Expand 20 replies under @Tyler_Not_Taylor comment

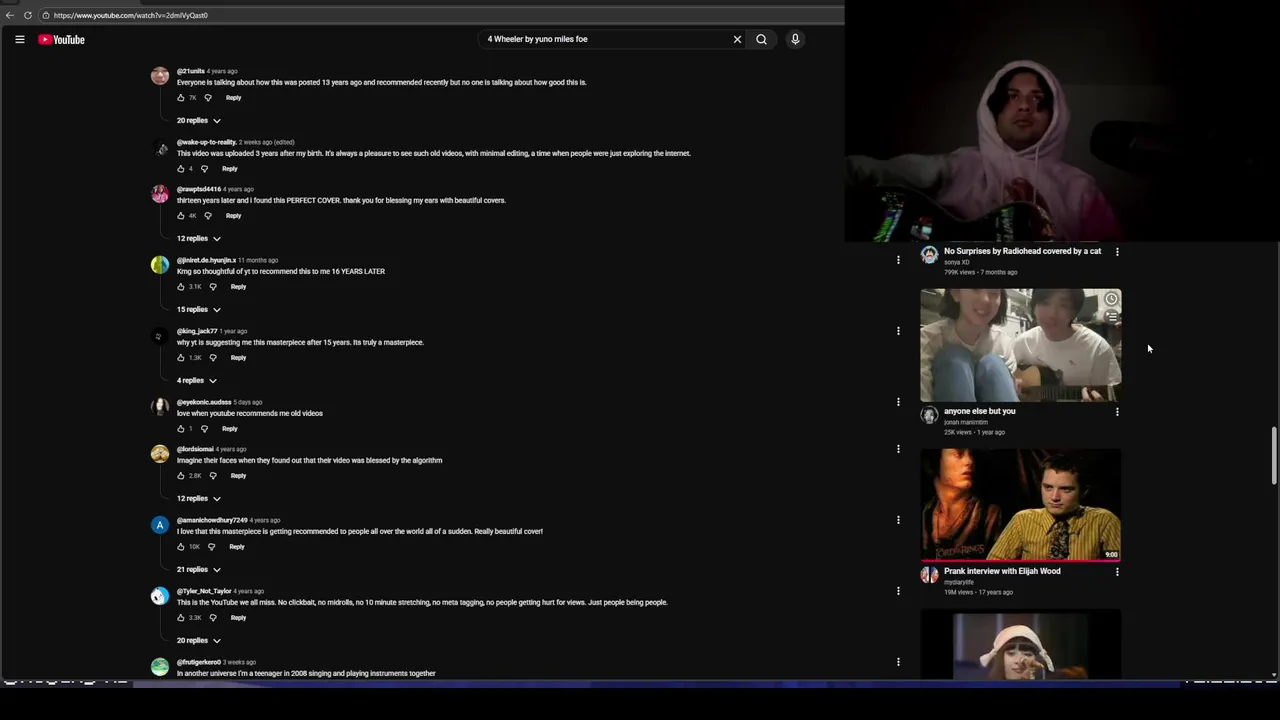199,640
